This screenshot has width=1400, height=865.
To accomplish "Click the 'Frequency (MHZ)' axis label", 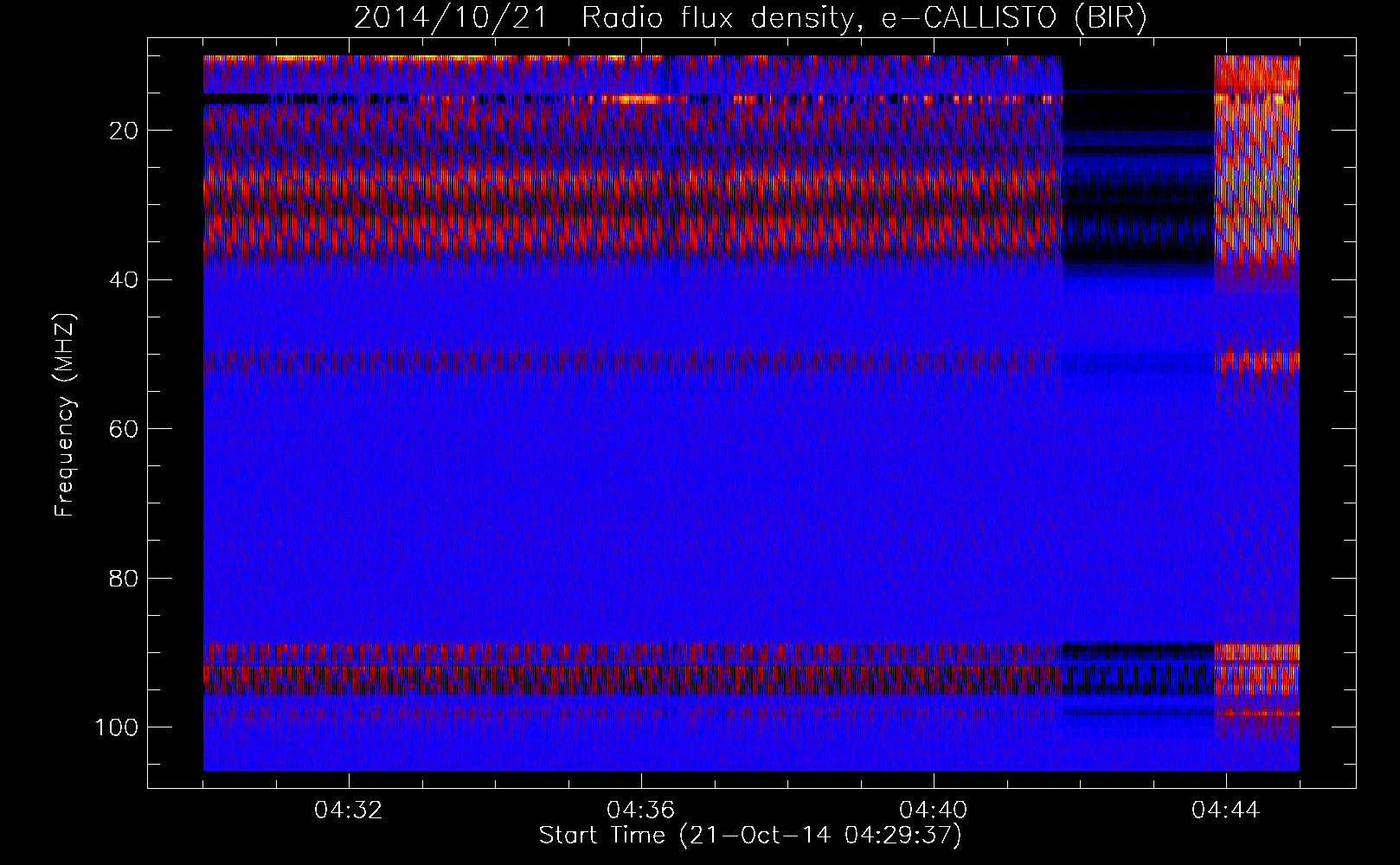I will pyautogui.click(x=65, y=415).
